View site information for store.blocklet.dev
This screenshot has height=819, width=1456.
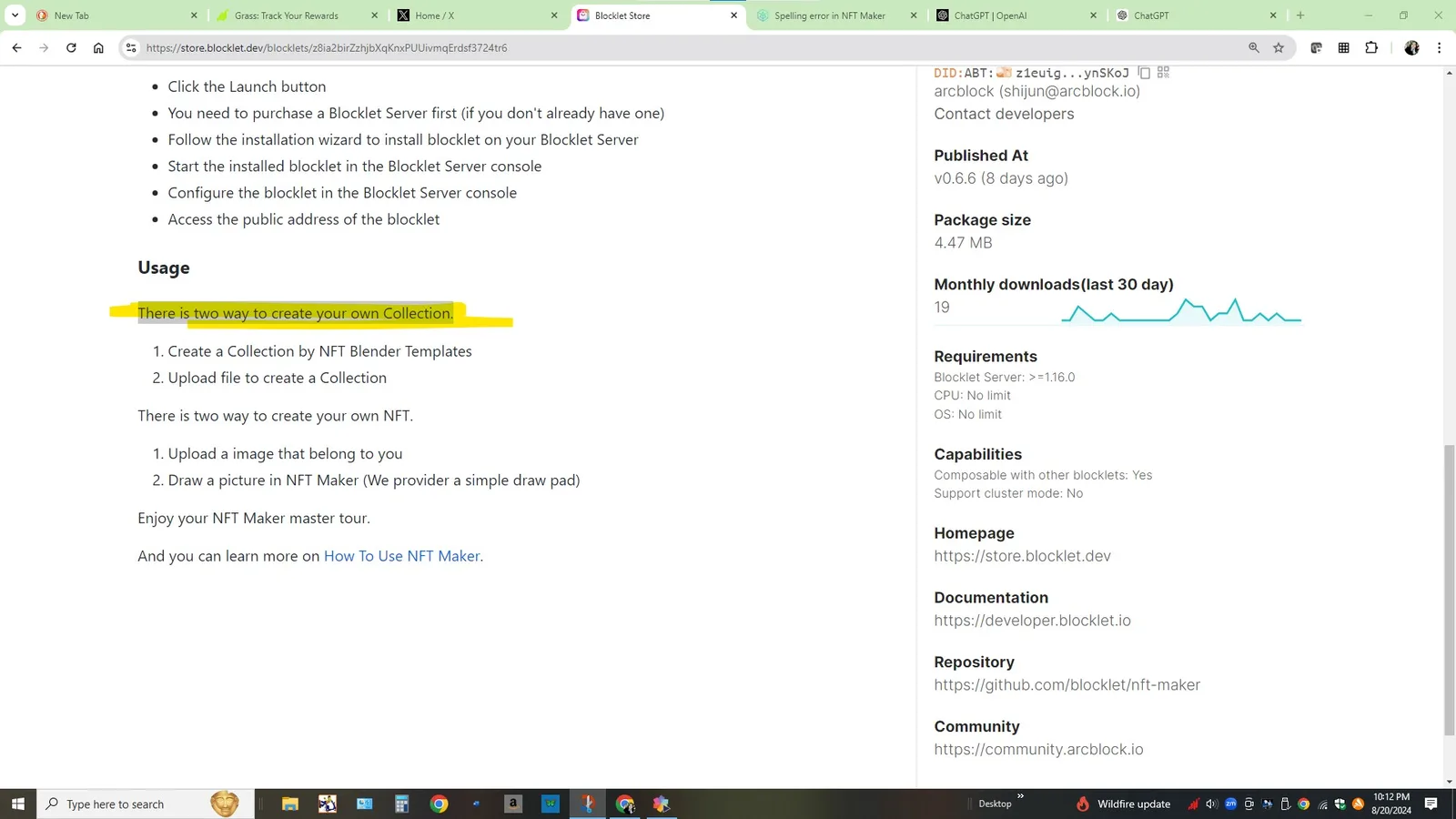pos(131,48)
